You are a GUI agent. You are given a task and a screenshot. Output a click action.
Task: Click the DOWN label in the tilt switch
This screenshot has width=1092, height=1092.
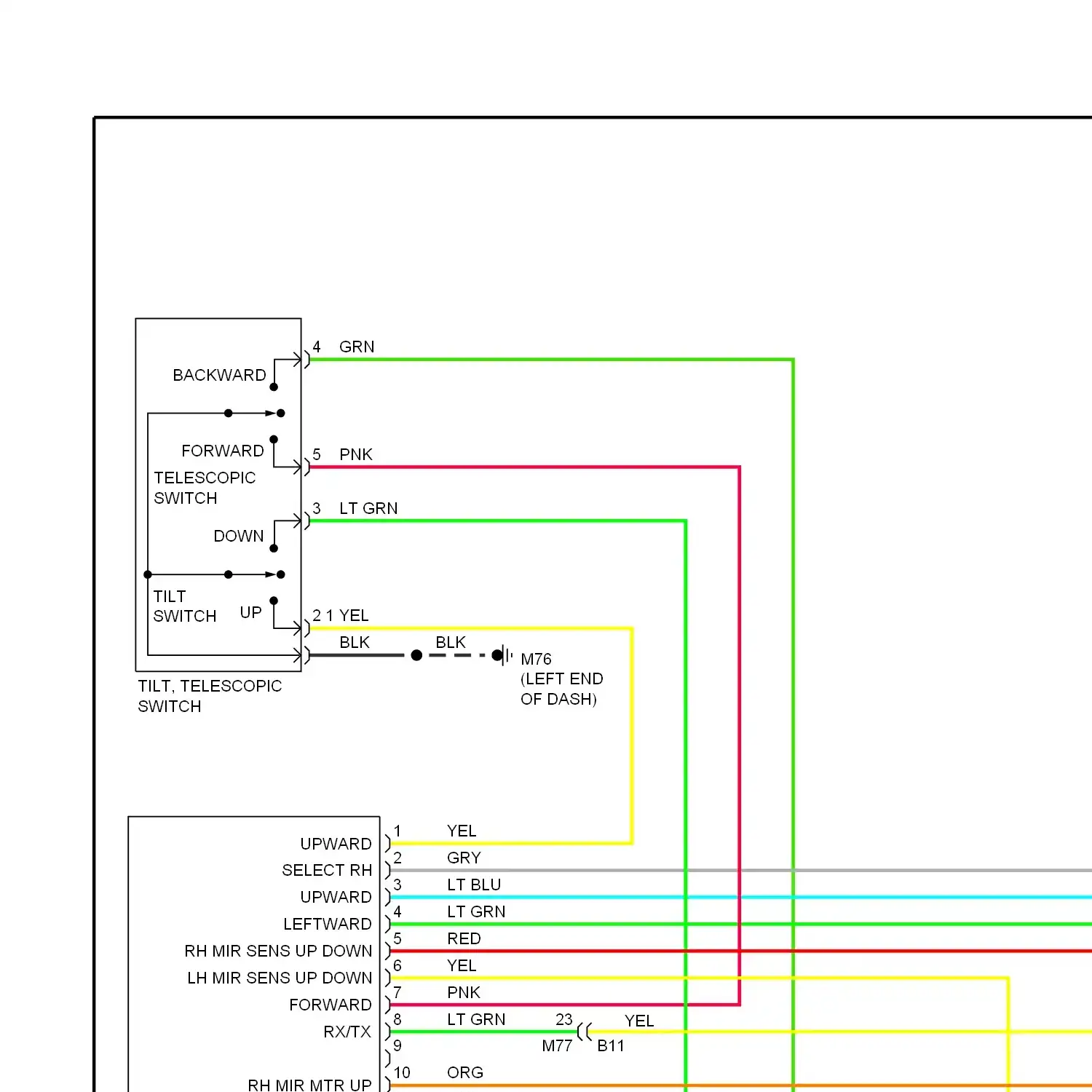point(238,536)
